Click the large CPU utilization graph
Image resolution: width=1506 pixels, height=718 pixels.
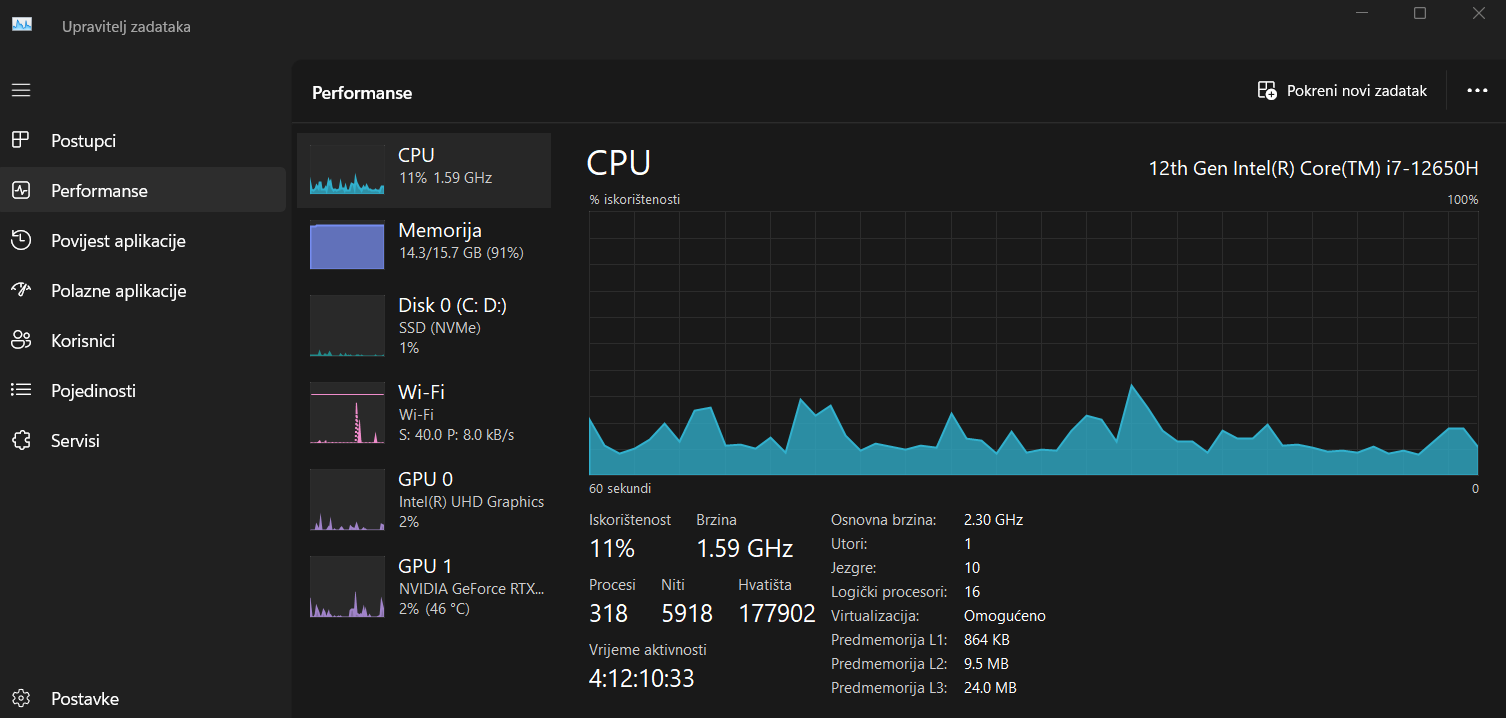(x=1034, y=343)
